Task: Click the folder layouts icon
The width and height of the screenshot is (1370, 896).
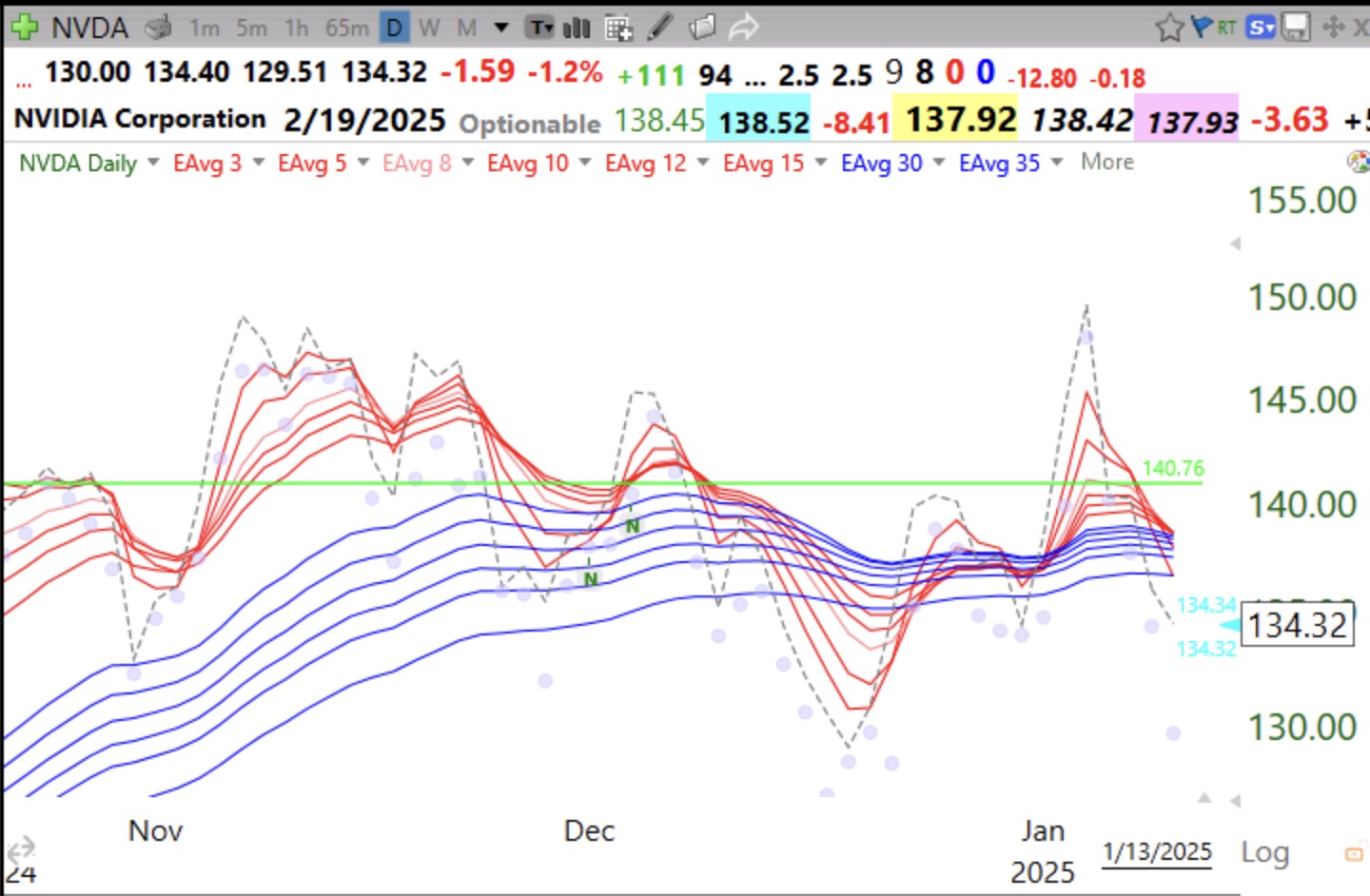Action: click(x=702, y=28)
